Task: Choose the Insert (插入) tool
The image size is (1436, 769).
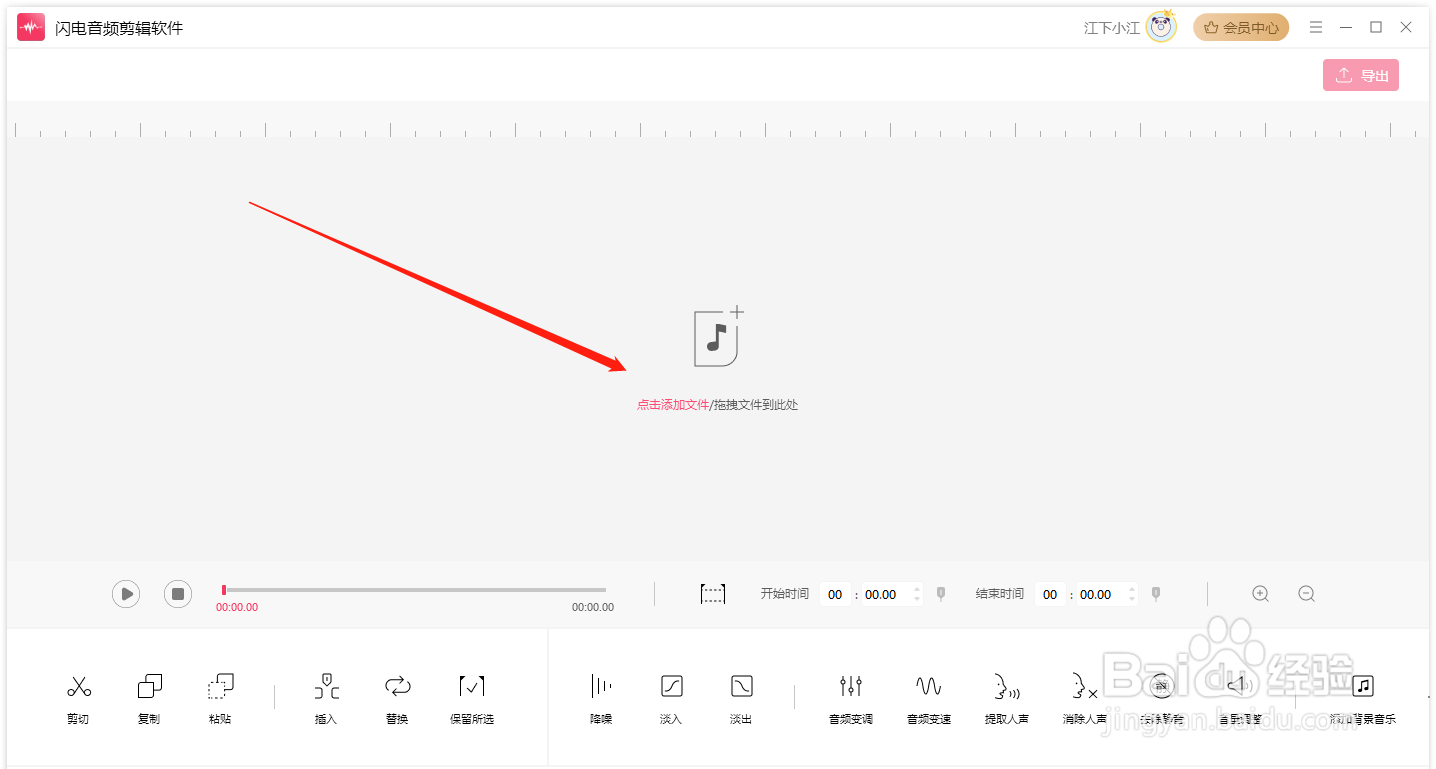Action: pyautogui.click(x=326, y=687)
